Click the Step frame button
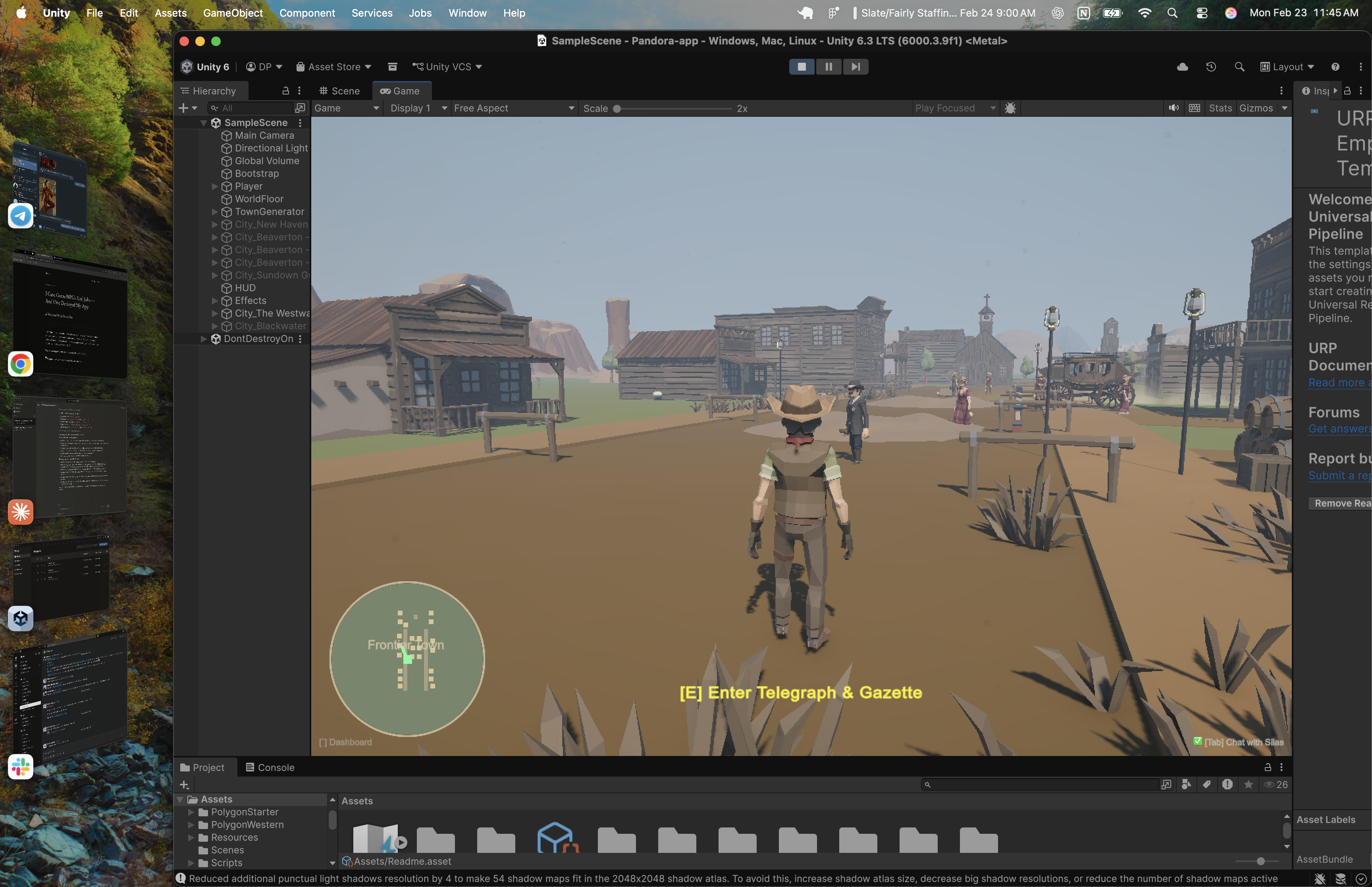 coord(856,67)
